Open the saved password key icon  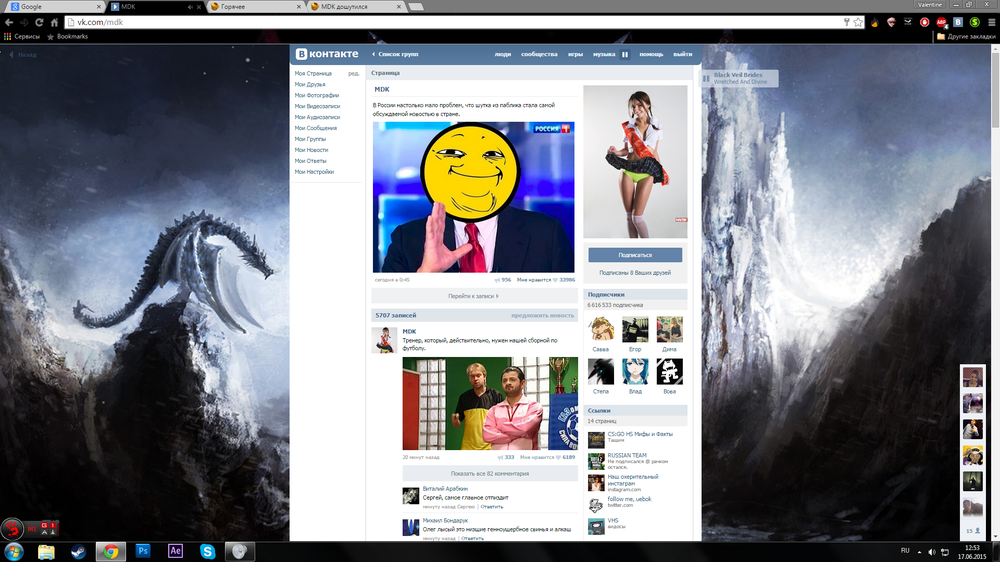click(846, 22)
